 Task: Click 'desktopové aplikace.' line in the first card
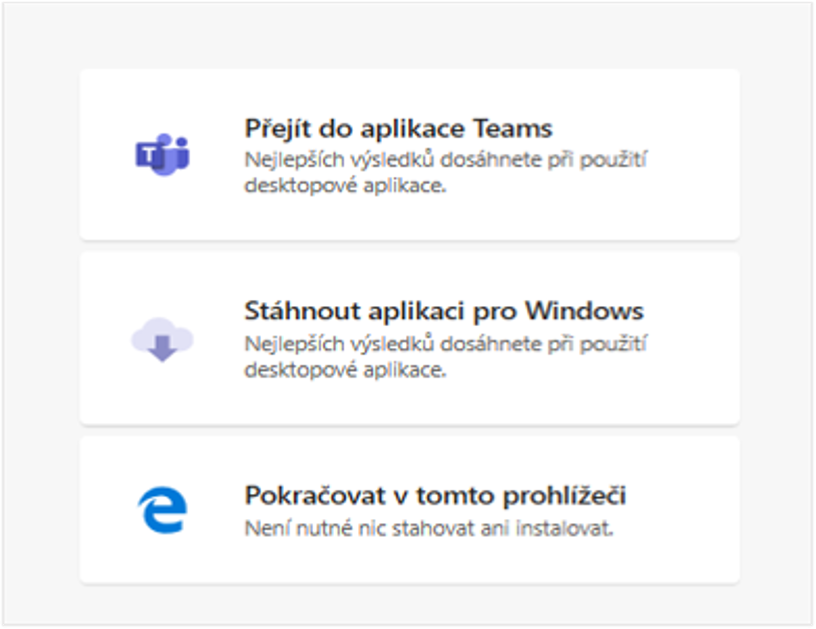pyautogui.click(x=346, y=185)
